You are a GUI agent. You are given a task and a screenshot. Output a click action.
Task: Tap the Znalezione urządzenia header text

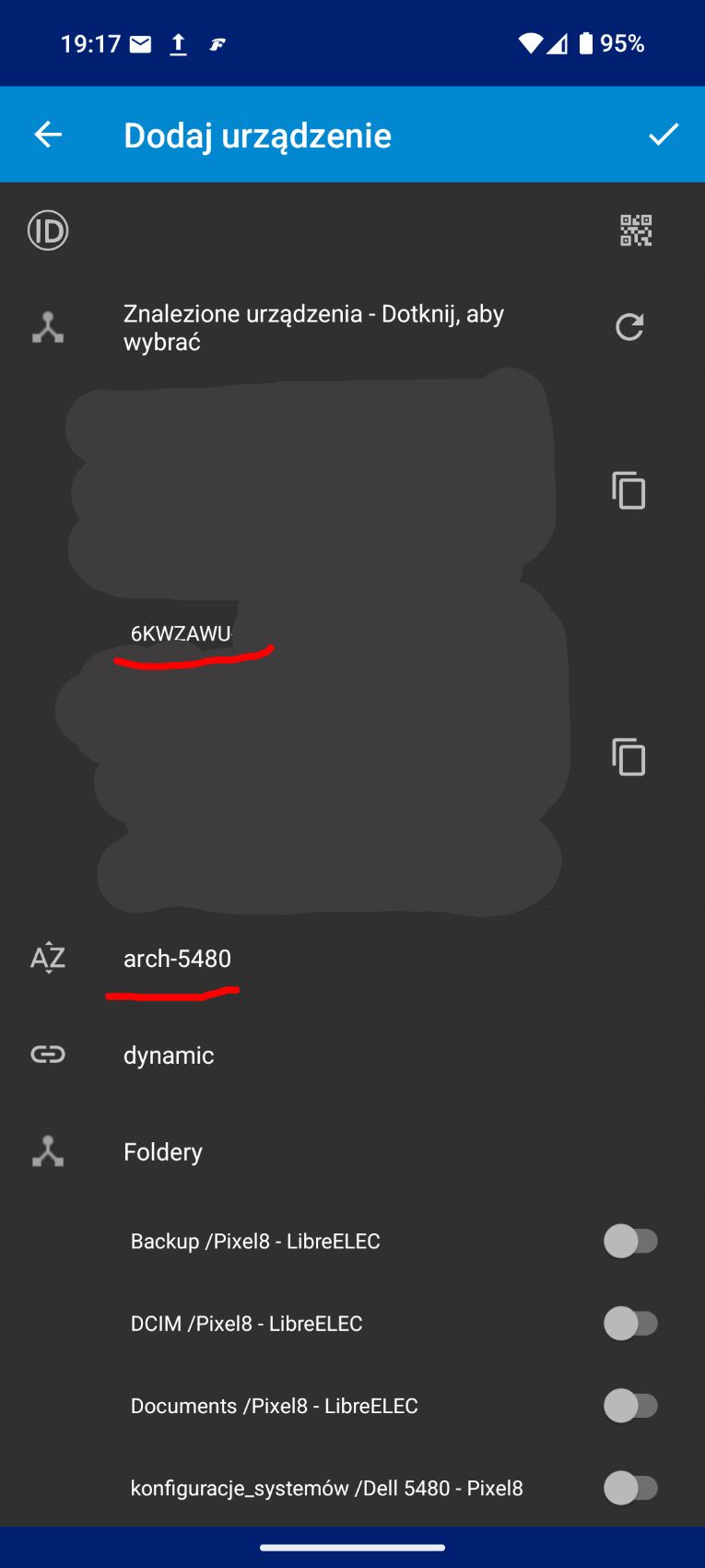[x=313, y=327]
